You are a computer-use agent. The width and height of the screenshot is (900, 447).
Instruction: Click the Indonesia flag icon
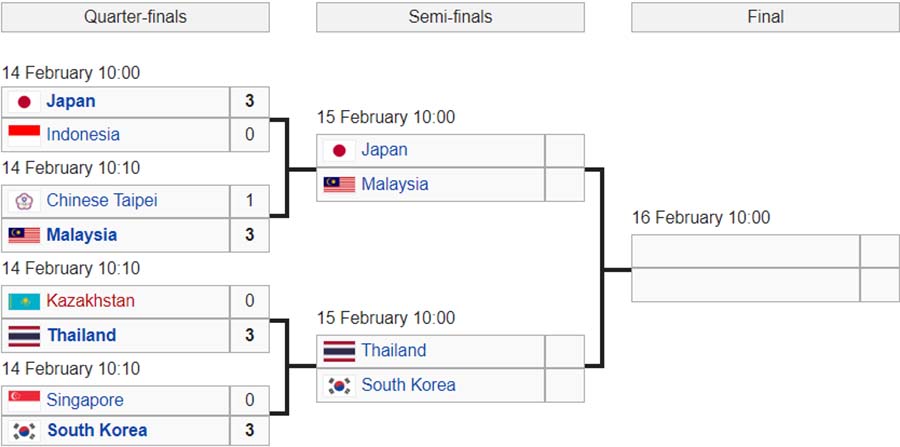click(24, 135)
